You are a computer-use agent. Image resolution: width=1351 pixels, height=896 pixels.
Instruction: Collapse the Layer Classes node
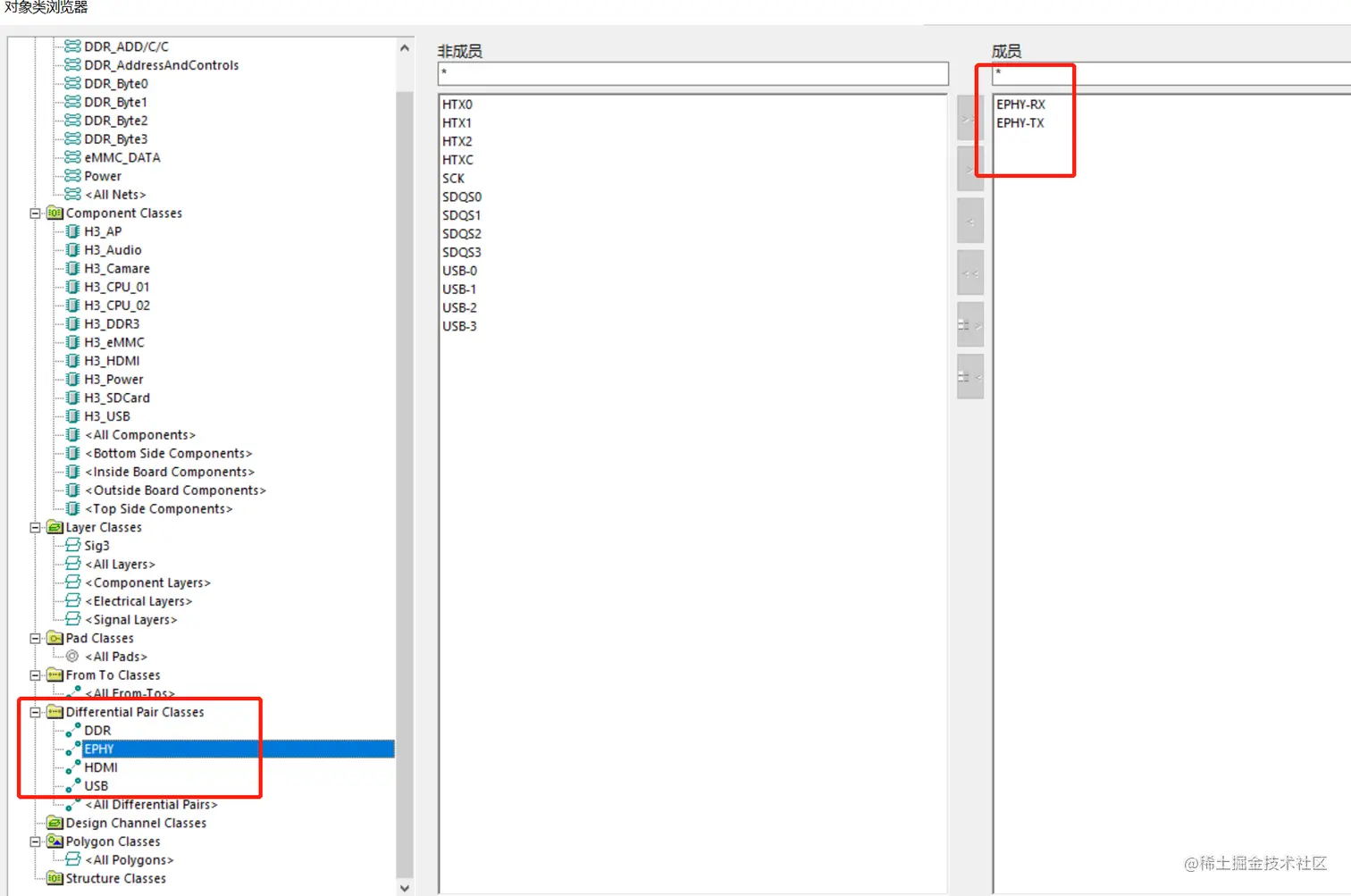tap(36, 528)
